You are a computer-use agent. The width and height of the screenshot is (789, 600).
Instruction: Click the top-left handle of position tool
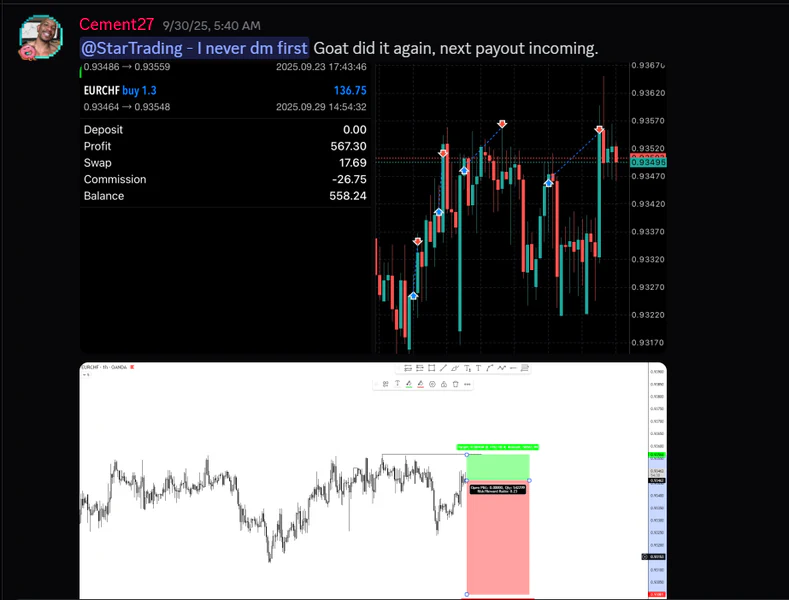(467, 455)
